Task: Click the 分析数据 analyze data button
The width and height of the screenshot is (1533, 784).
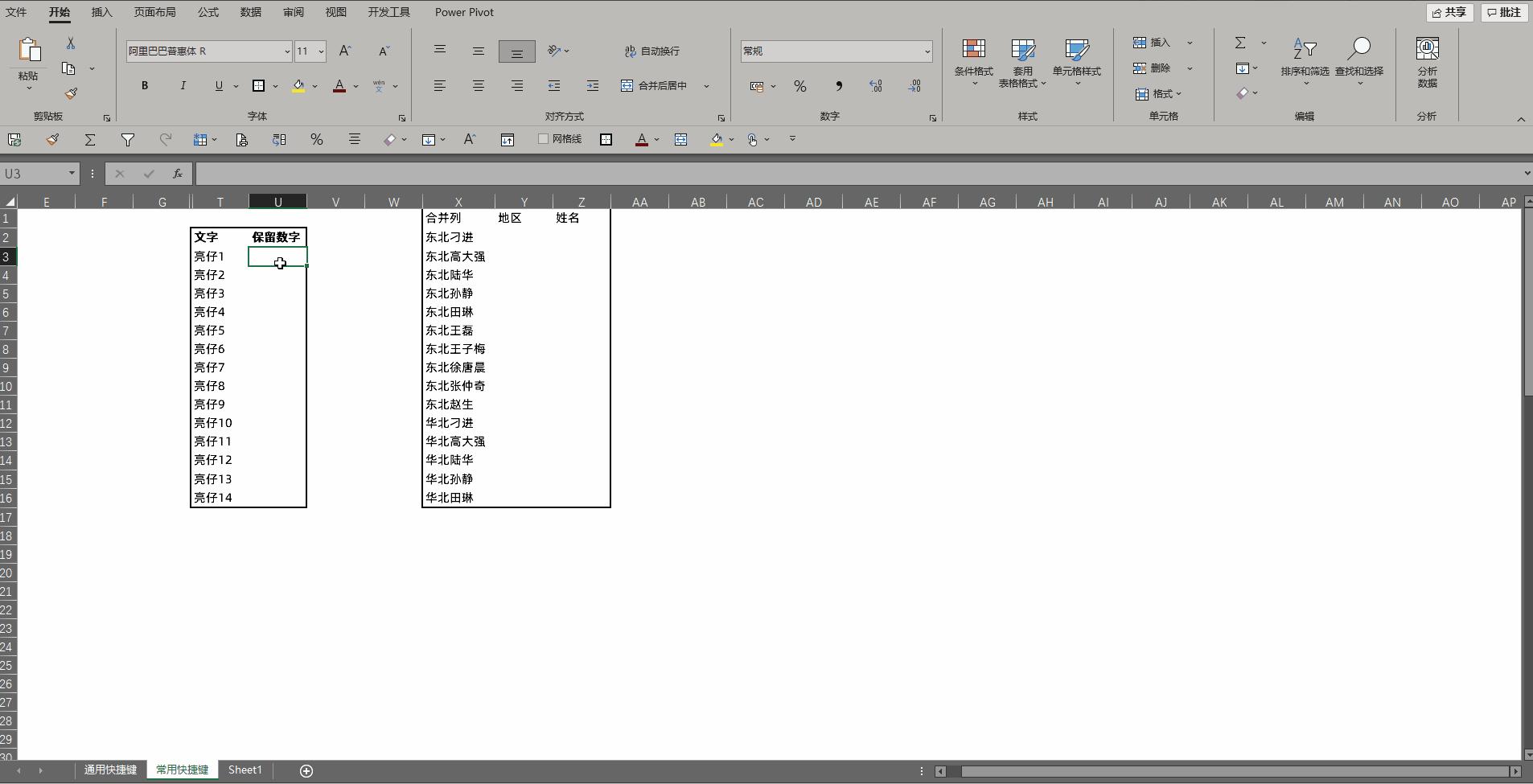Action: 1427,63
